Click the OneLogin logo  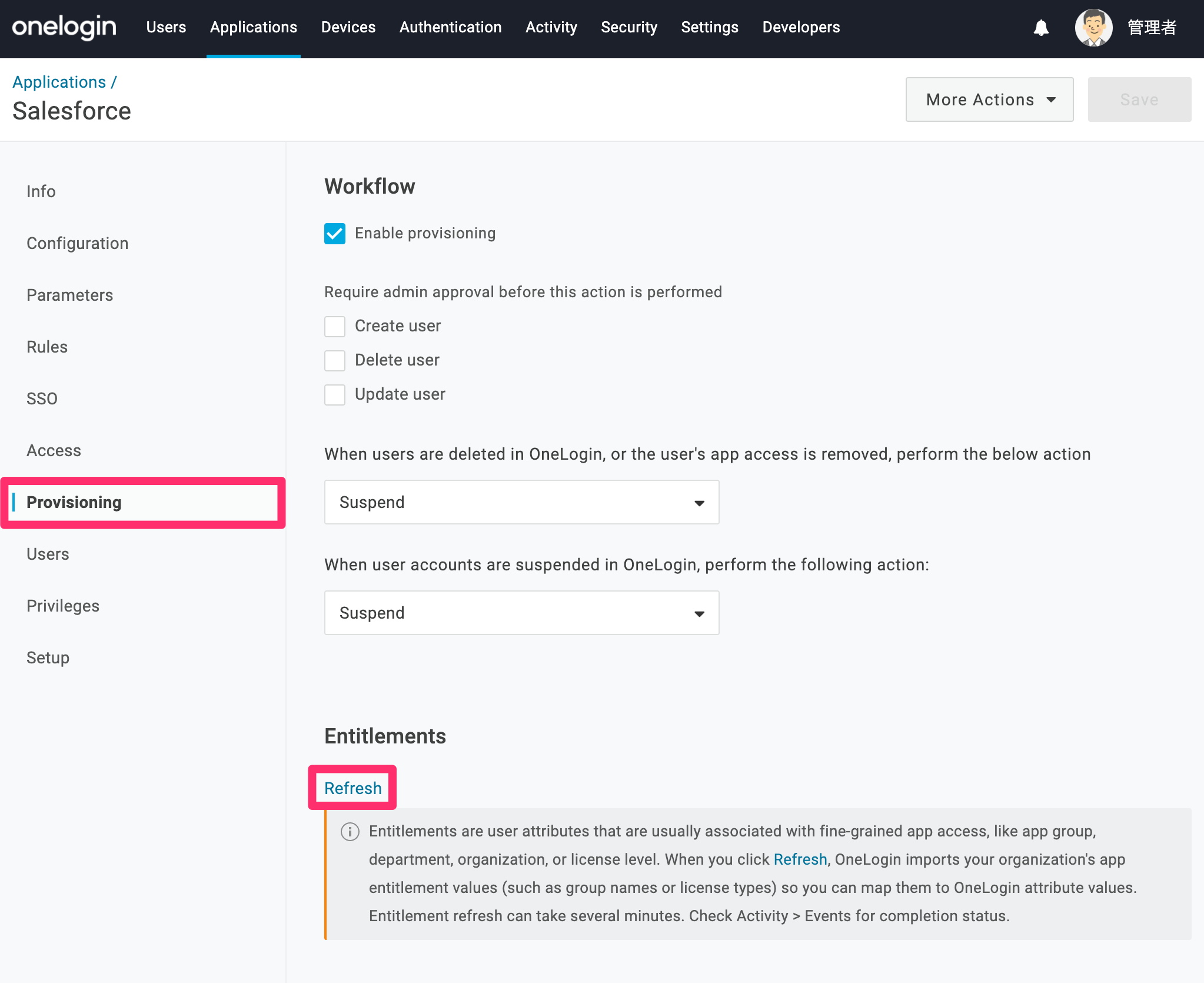[64, 27]
